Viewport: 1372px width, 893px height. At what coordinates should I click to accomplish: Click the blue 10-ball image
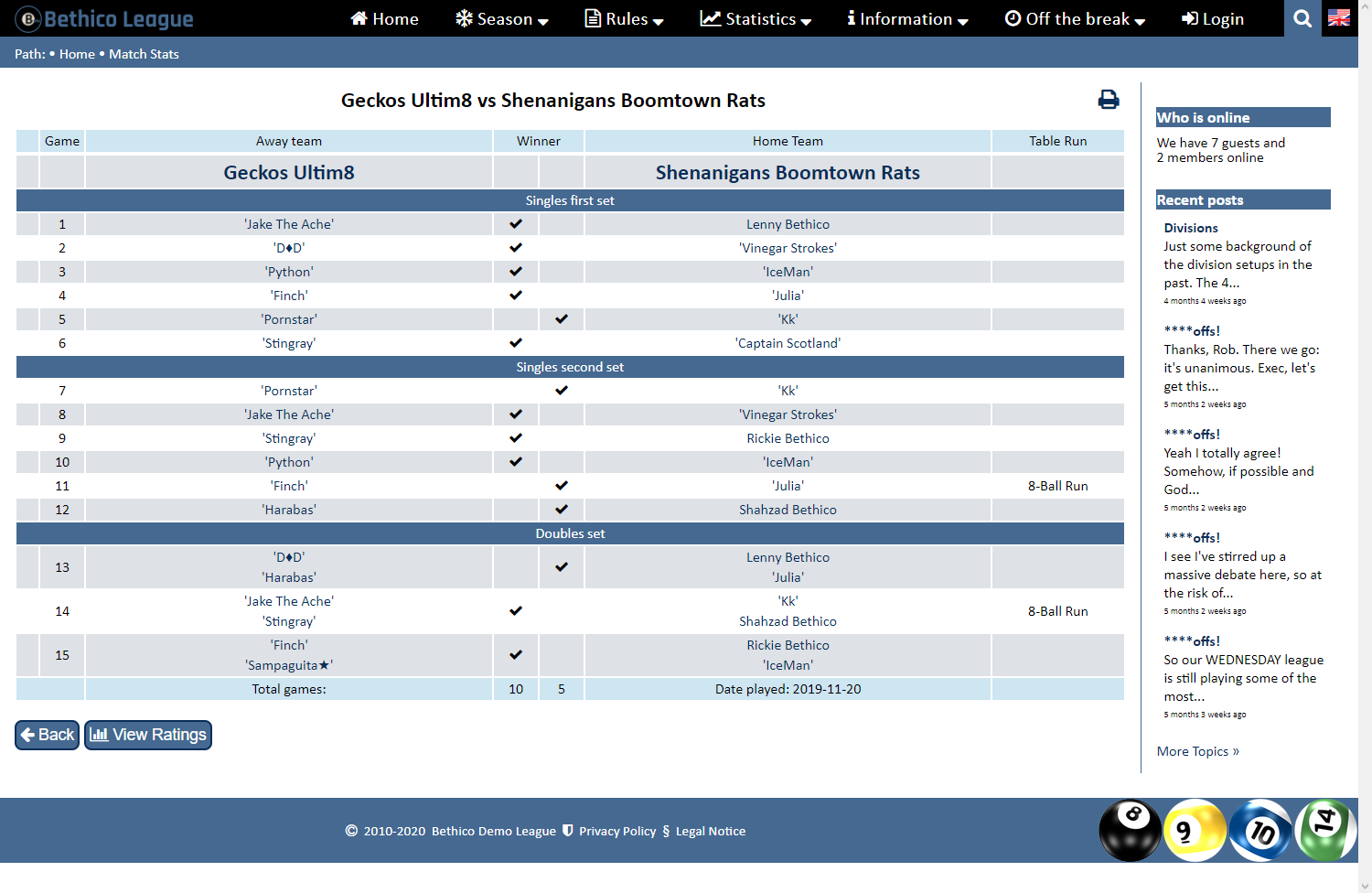(1259, 831)
